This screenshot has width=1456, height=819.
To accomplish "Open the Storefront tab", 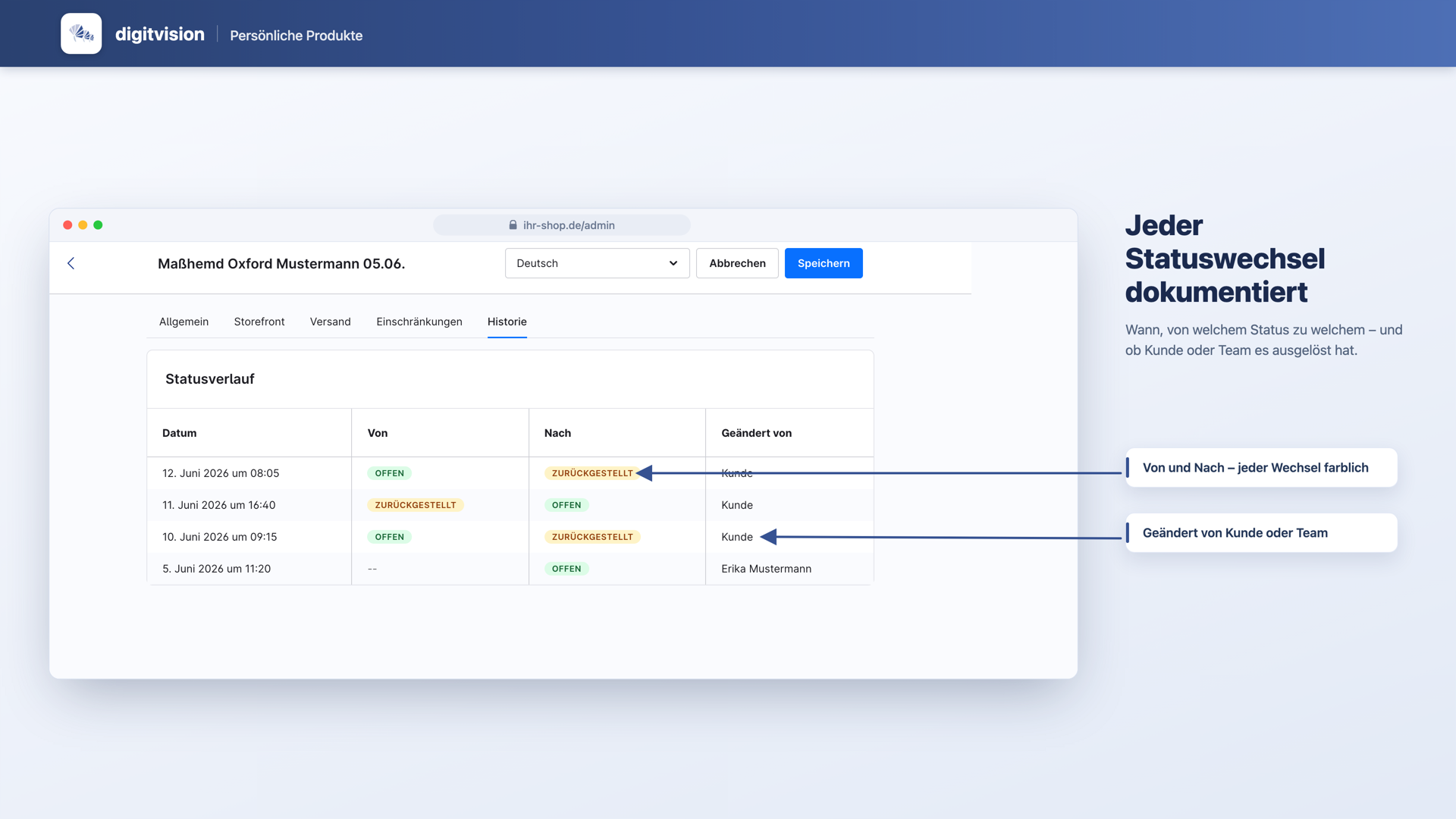I will coord(259,322).
